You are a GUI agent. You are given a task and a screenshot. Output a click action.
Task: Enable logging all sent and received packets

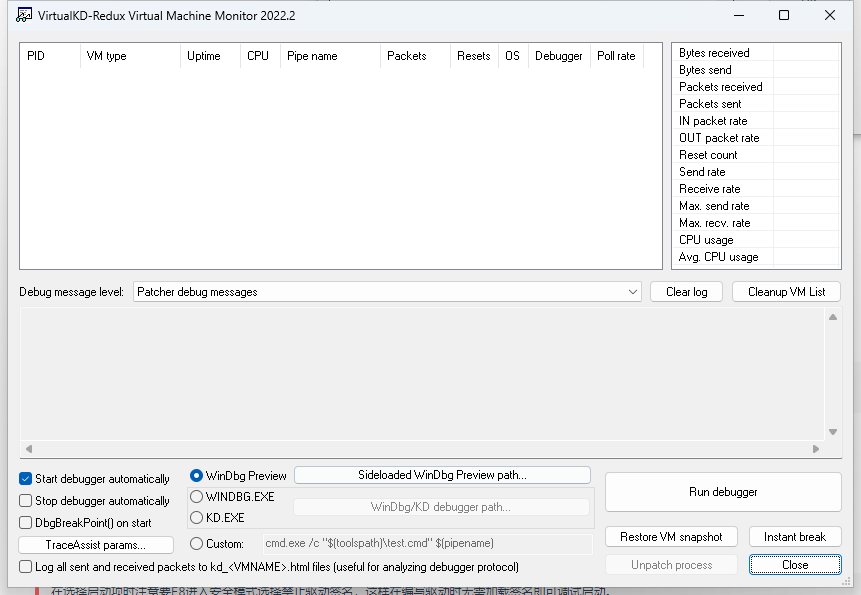pos(26,567)
